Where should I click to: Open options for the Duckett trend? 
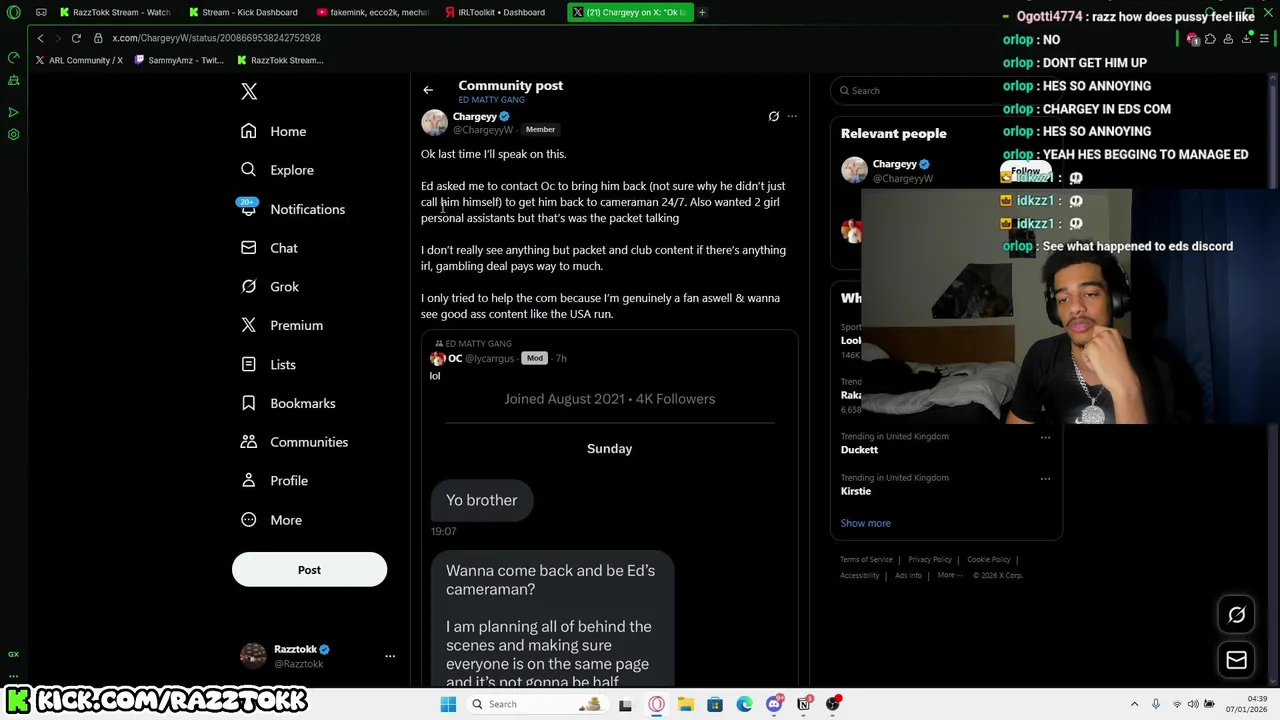(x=1045, y=437)
